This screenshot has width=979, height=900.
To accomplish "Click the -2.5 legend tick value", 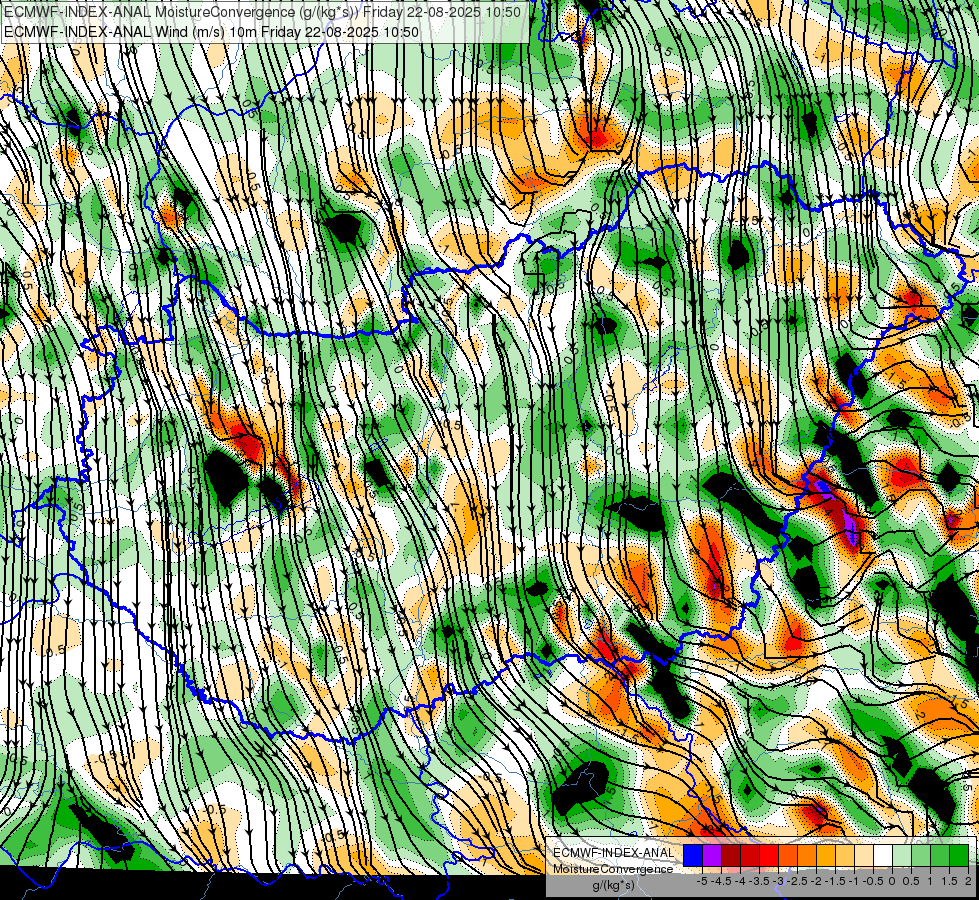I will coord(795,881).
